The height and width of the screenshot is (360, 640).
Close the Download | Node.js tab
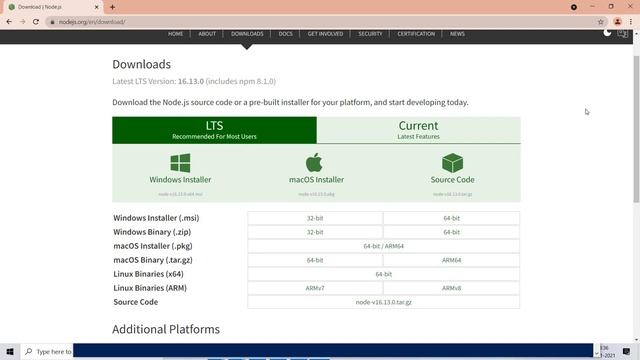[97, 7]
